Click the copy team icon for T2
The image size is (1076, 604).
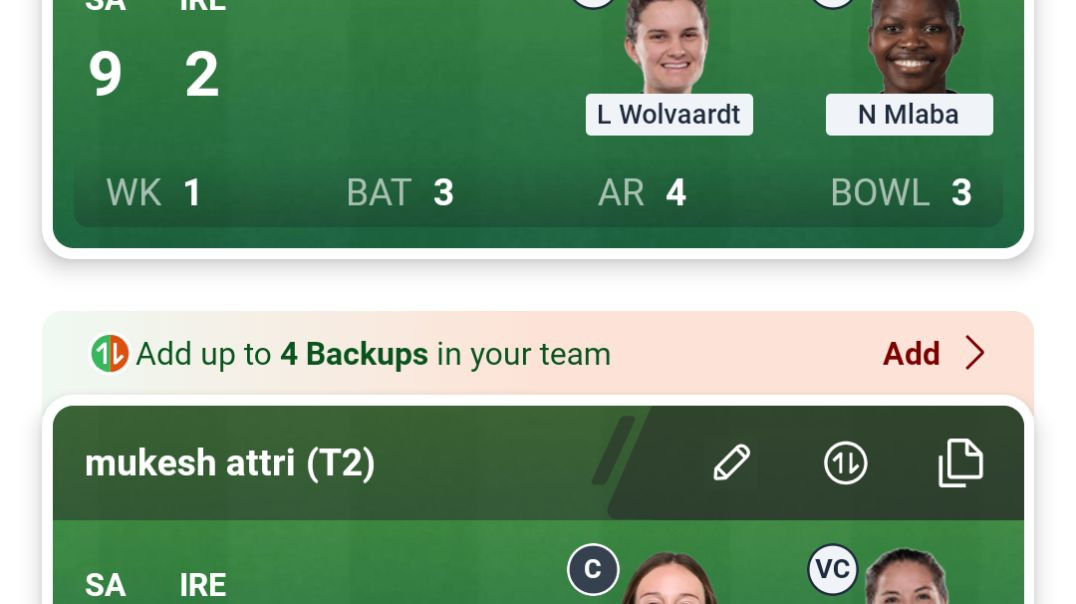point(961,463)
